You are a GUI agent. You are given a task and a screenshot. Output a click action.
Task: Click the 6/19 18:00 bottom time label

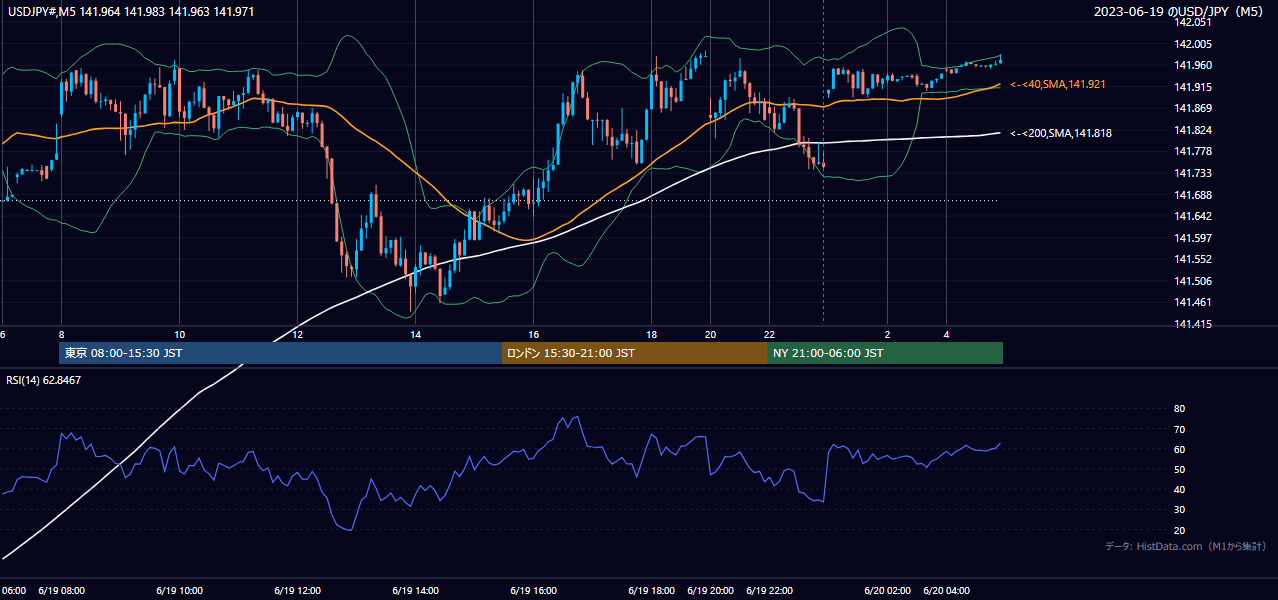pyautogui.click(x=652, y=591)
